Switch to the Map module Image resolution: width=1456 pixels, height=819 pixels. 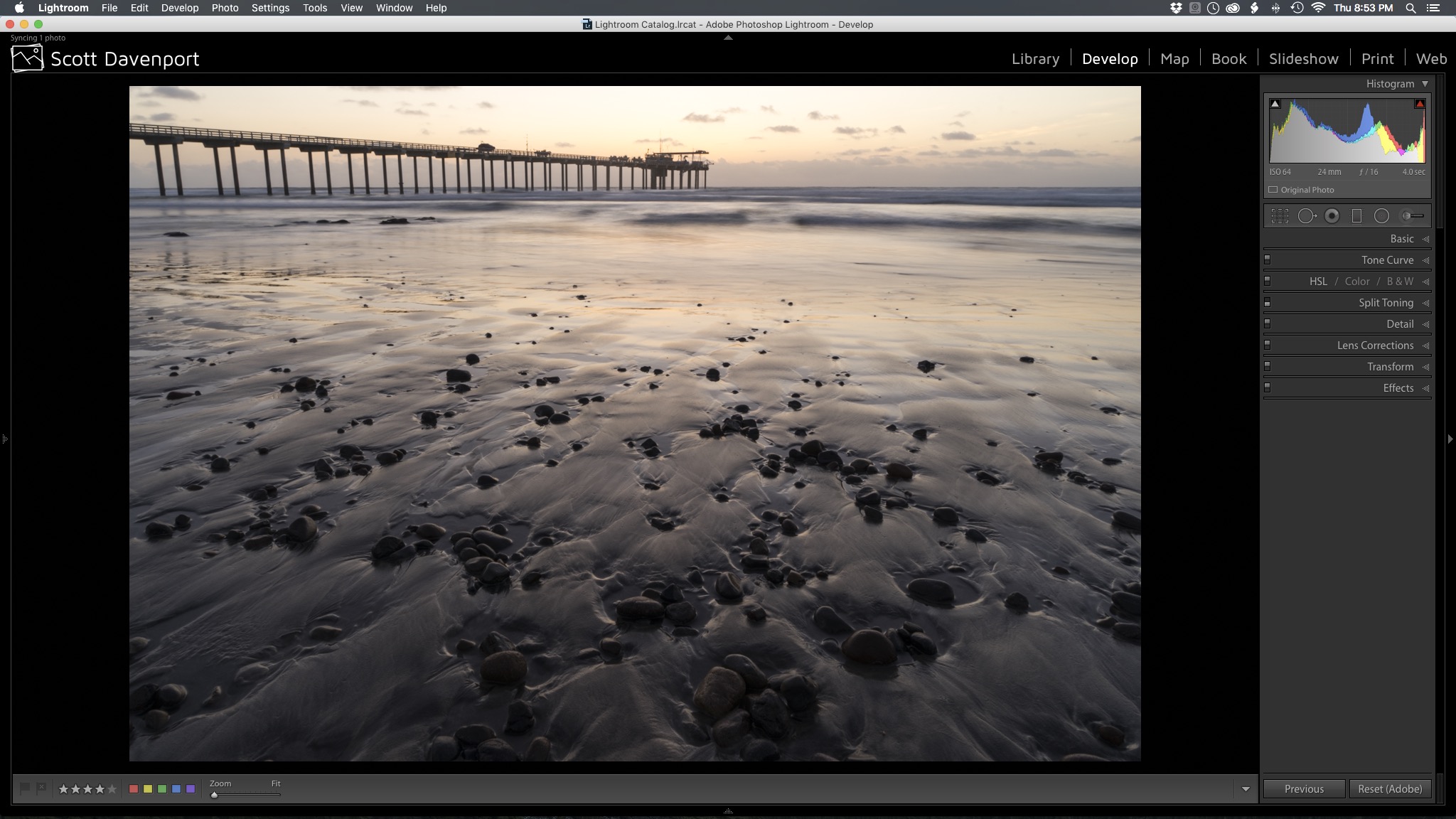click(x=1174, y=59)
